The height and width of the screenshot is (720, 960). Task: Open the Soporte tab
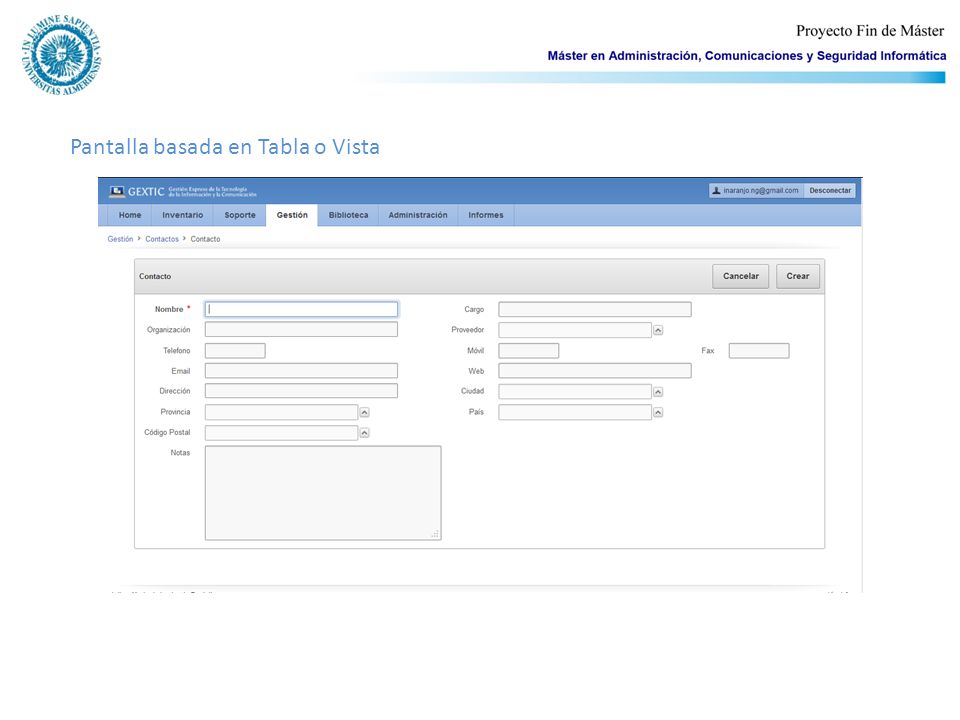(240, 215)
